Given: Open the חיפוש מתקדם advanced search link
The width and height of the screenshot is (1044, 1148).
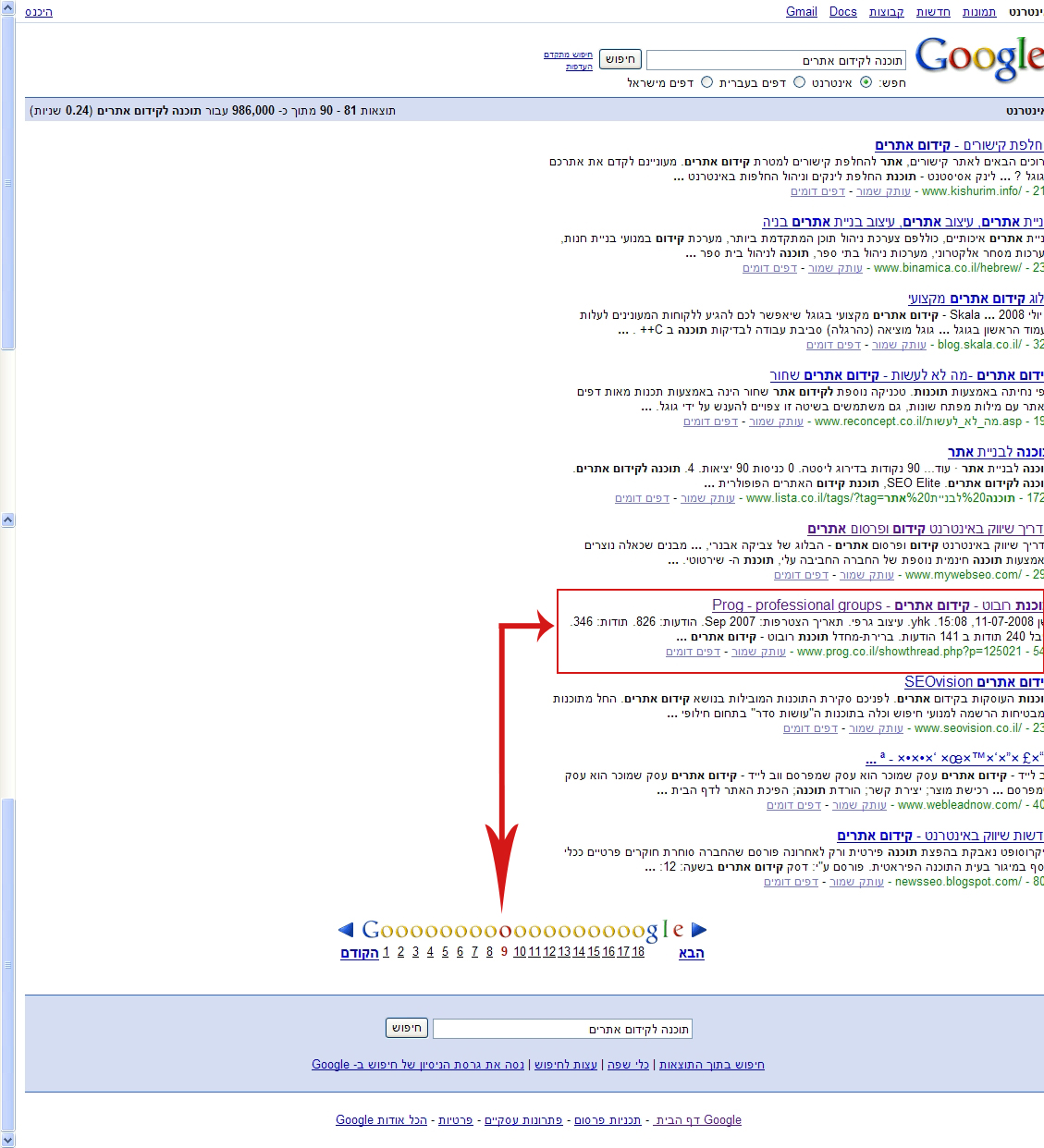Looking at the screenshot, I should 568,55.
